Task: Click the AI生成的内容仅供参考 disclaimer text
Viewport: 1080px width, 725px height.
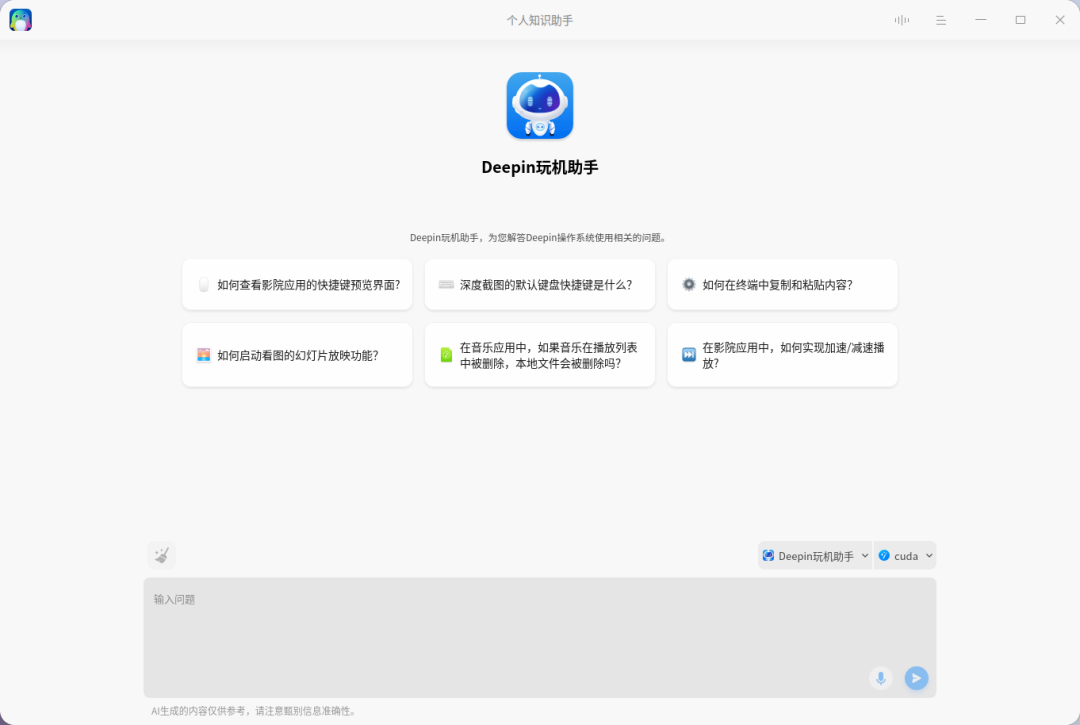Action: [x=254, y=711]
